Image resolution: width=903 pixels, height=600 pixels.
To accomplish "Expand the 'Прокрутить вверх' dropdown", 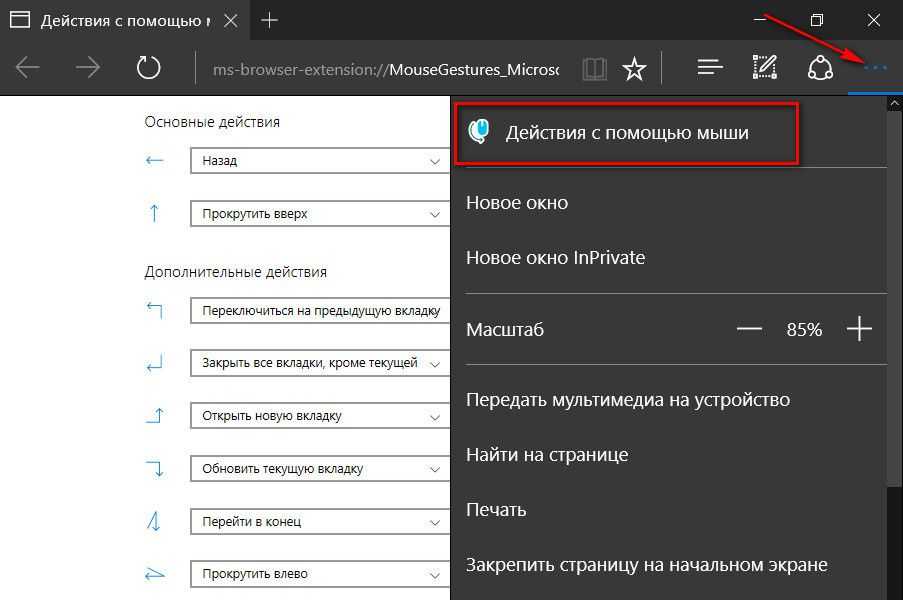I will click(x=320, y=214).
